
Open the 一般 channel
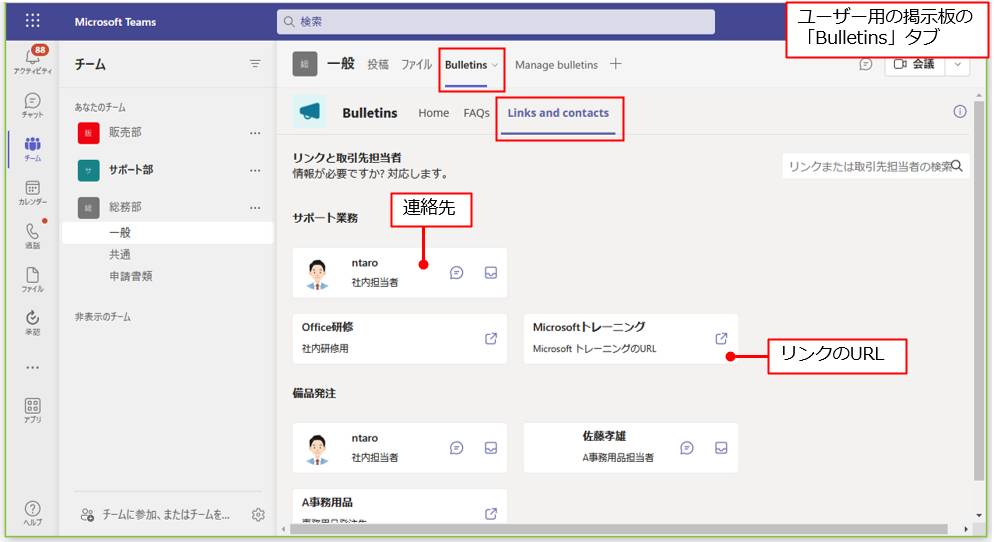click(168, 233)
